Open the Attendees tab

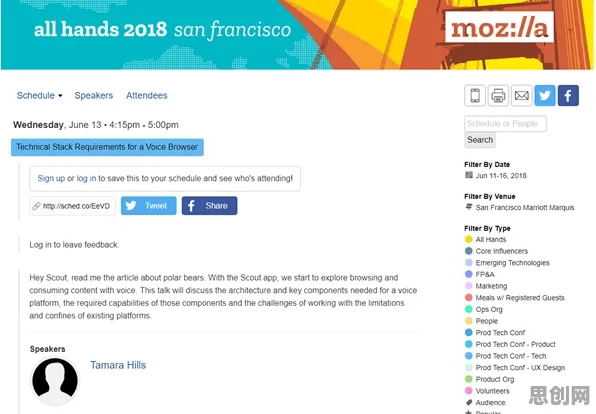(147, 95)
